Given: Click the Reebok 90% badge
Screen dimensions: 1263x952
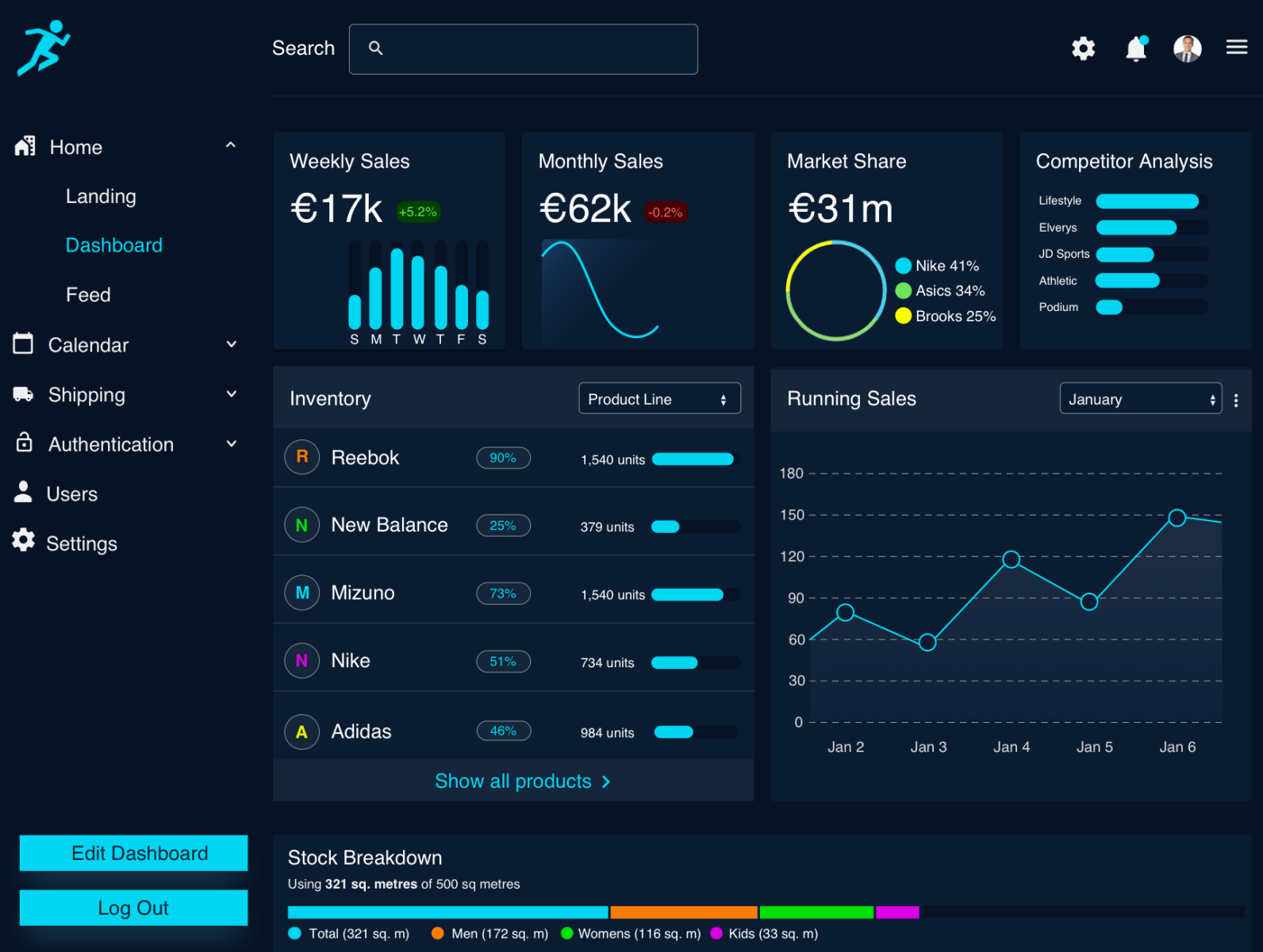Looking at the screenshot, I should point(503,458).
